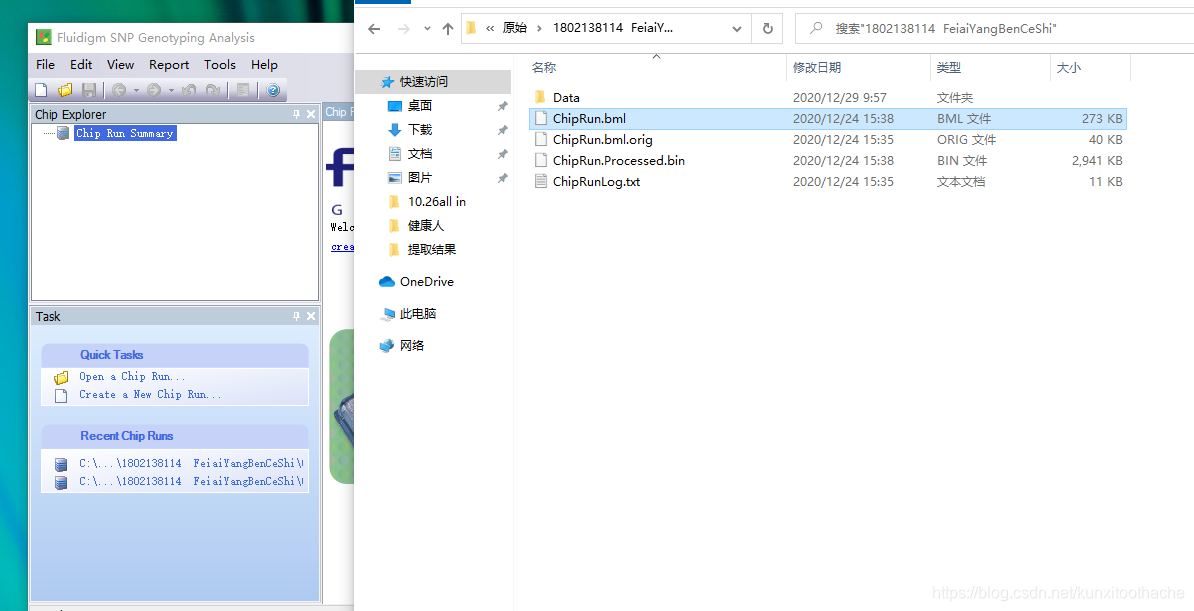Open 此电脑 in navigation pane
Viewport: 1194px width, 611px height.
pyautogui.click(x=417, y=314)
